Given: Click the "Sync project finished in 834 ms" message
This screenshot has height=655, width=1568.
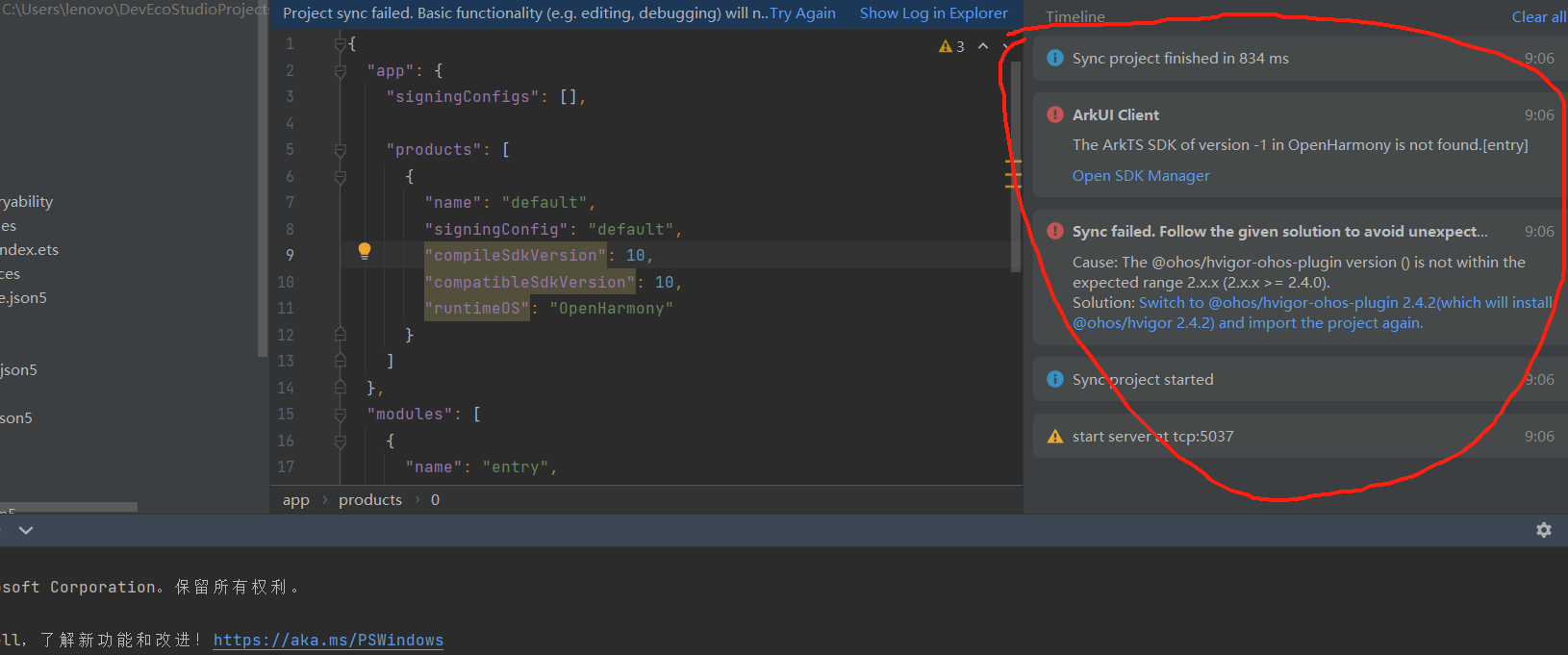Looking at the screenshot, I should point(1180,58).
